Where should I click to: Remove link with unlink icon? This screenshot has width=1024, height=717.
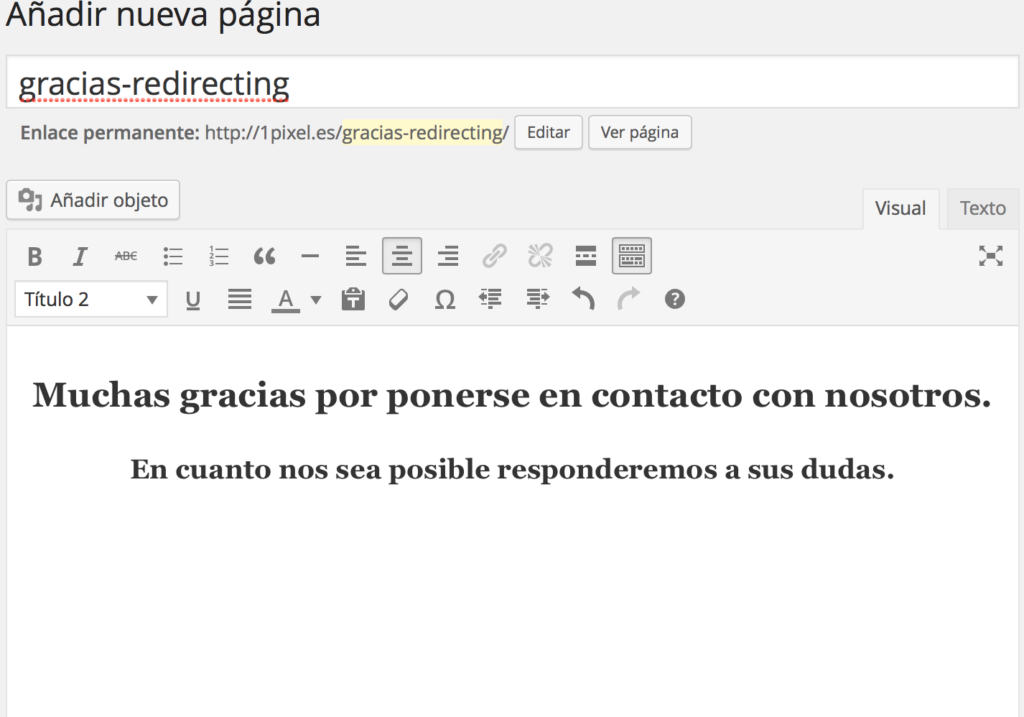click(540, 256)
